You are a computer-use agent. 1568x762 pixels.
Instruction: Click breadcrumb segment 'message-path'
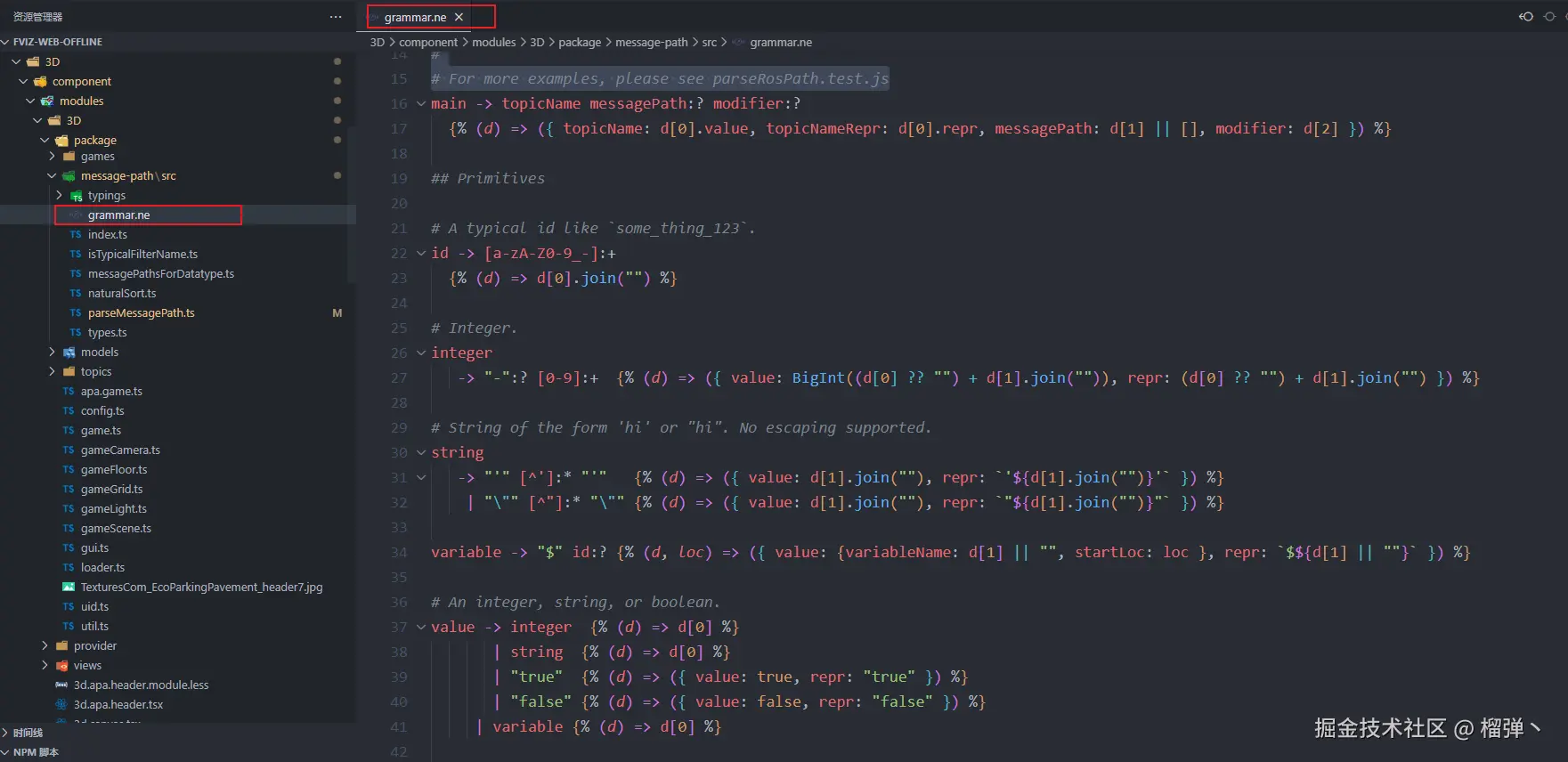pyautogui.click(x=652, y=42)
